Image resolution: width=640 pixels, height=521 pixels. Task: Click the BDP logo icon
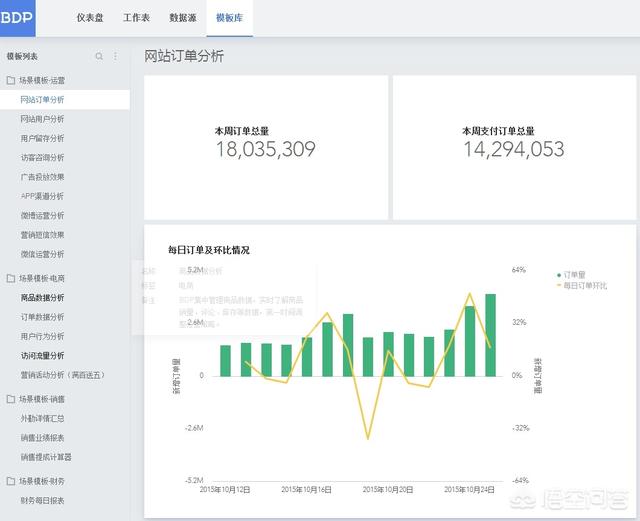tap(18, 18)
